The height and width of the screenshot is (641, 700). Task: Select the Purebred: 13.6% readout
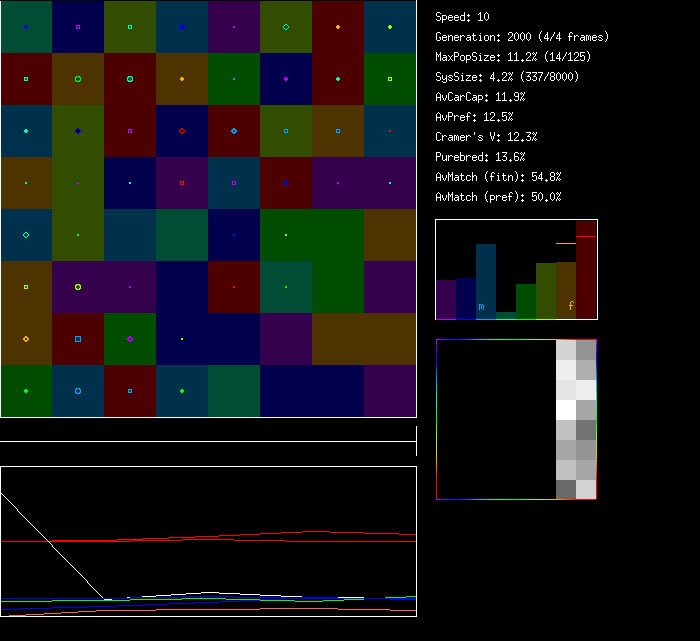point(480,157)
